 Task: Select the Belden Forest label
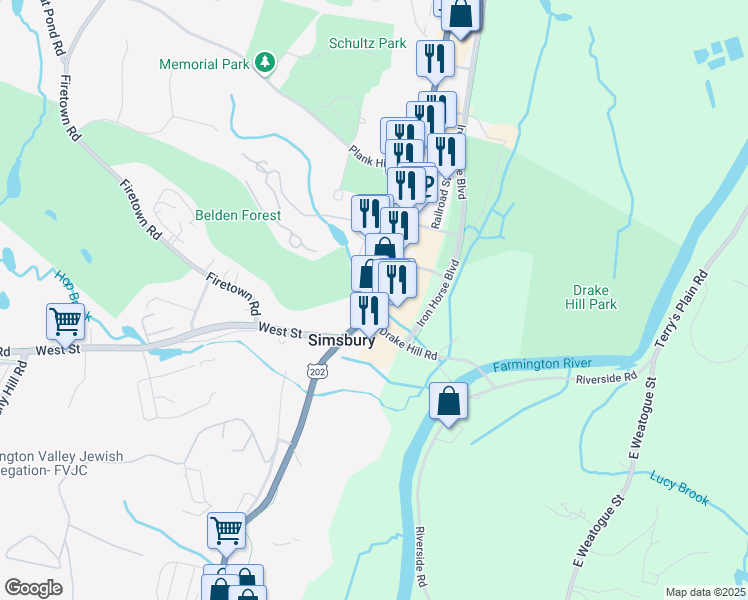(238, 215)
